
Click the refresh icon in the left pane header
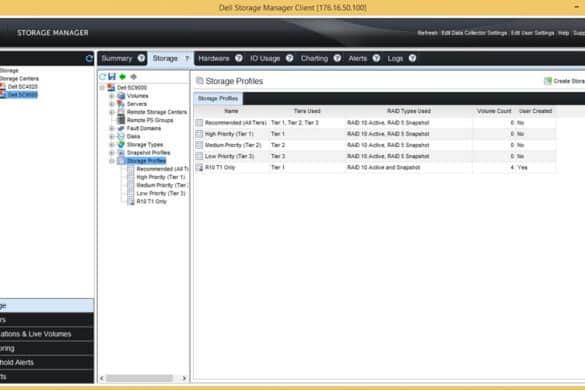(x=89, y=59)
